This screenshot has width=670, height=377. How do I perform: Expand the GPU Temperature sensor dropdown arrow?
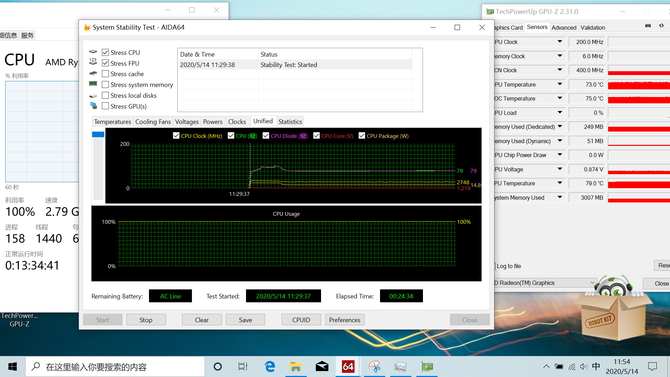559,84
